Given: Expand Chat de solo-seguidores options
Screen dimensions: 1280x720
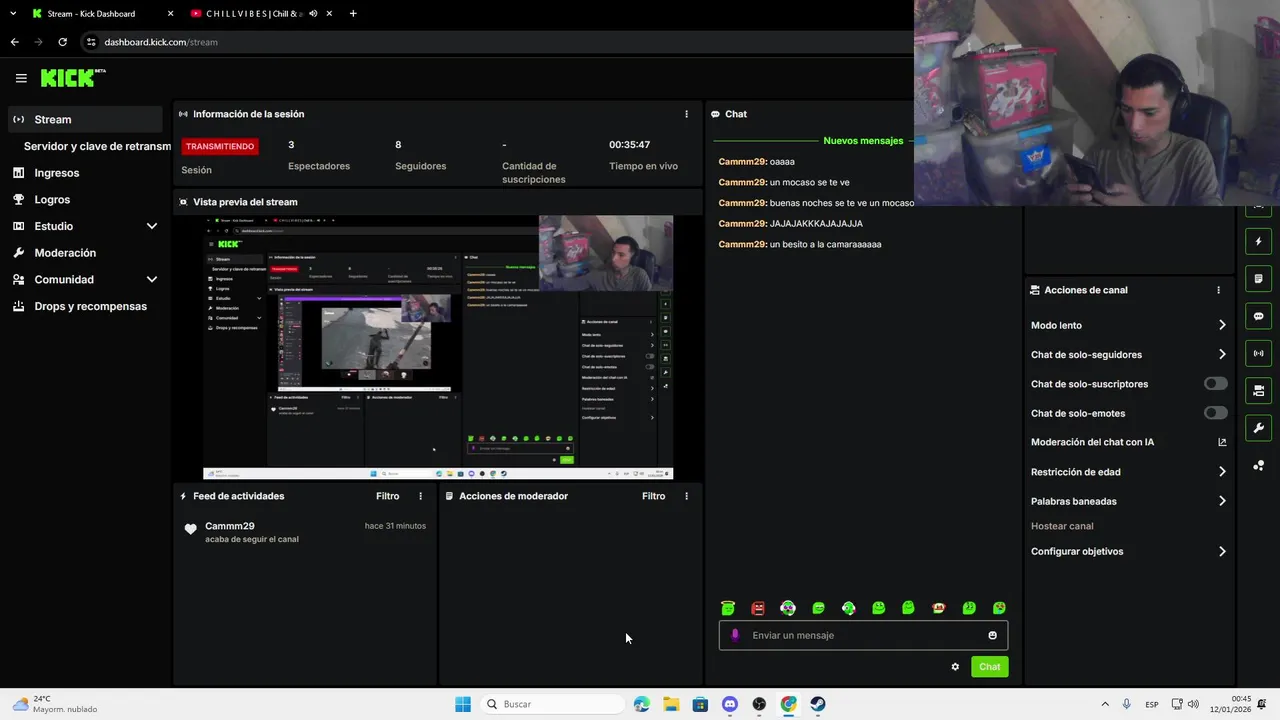Looking at the screenshot, I should (1222, 354).
